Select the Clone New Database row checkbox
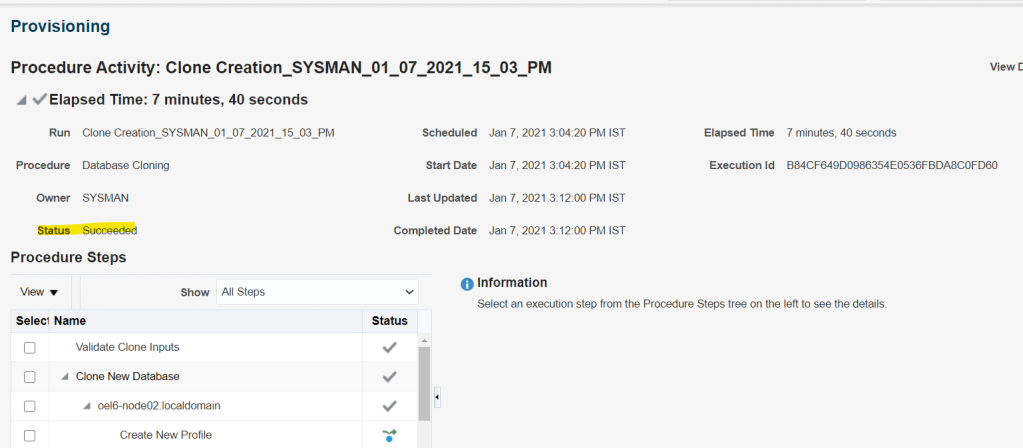Image resolution: width=1023 pixels, height=448 pixels. click(x=30, y=377)
